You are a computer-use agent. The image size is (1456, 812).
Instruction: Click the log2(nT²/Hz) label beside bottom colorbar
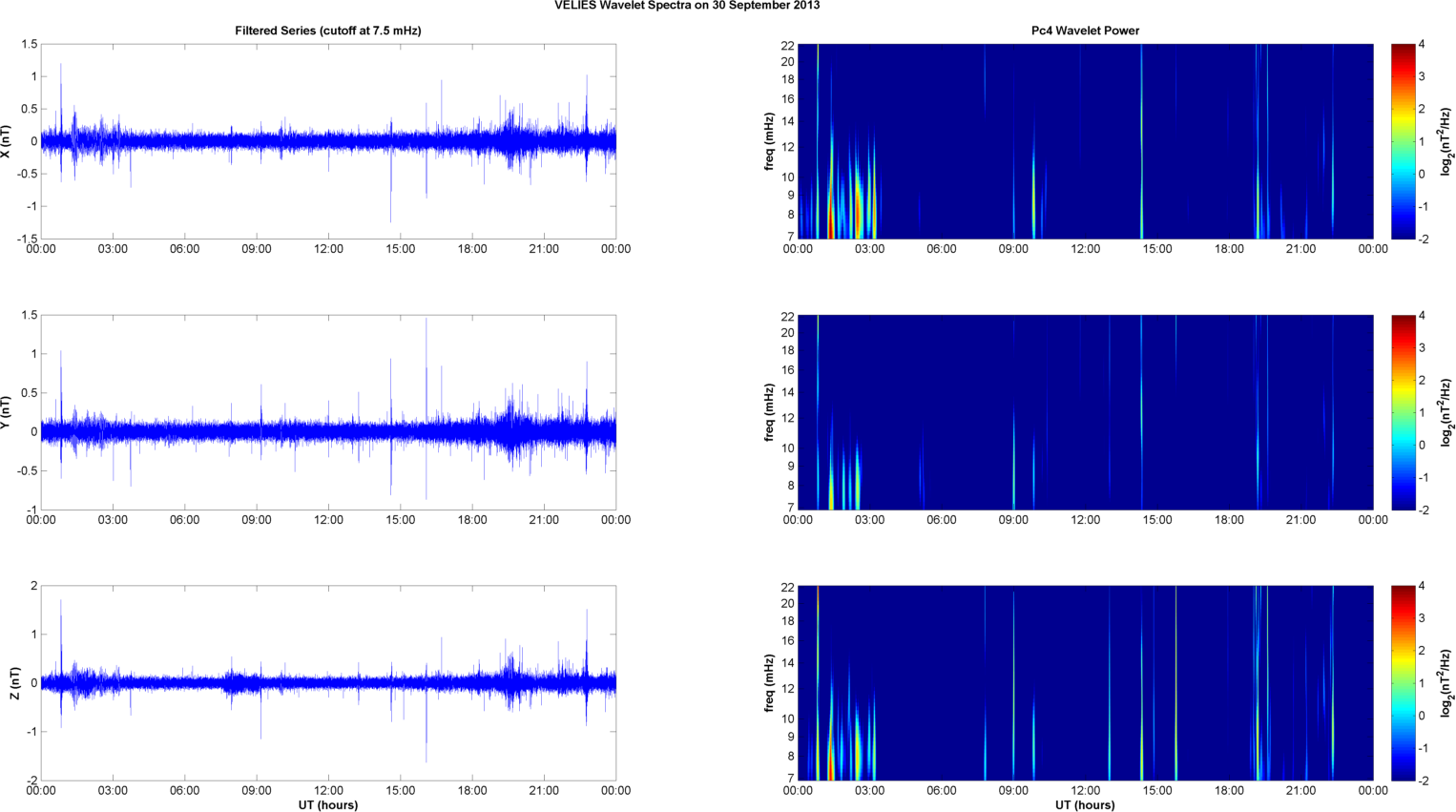1446,683
